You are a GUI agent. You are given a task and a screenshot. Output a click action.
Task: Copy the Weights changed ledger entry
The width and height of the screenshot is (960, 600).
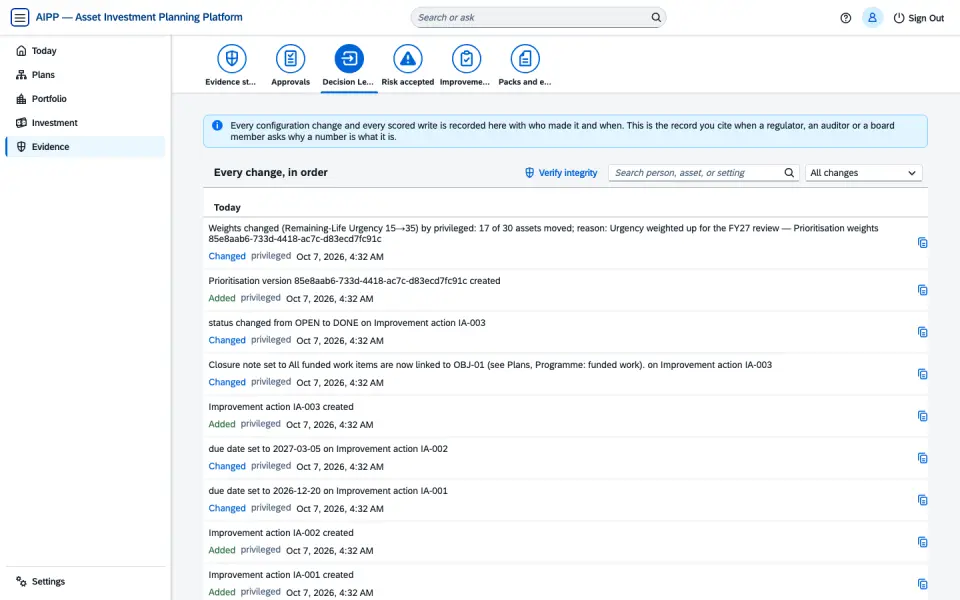coord(922,243)
